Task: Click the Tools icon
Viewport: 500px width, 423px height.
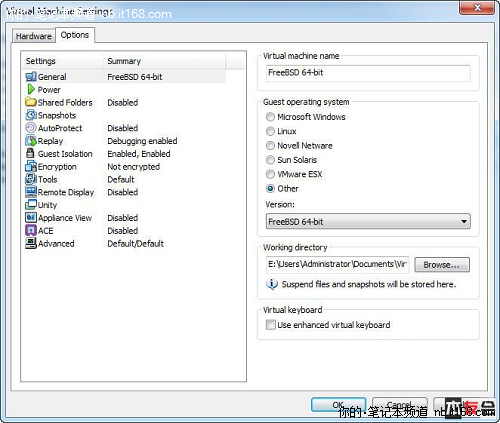Action: pos(31,179)
